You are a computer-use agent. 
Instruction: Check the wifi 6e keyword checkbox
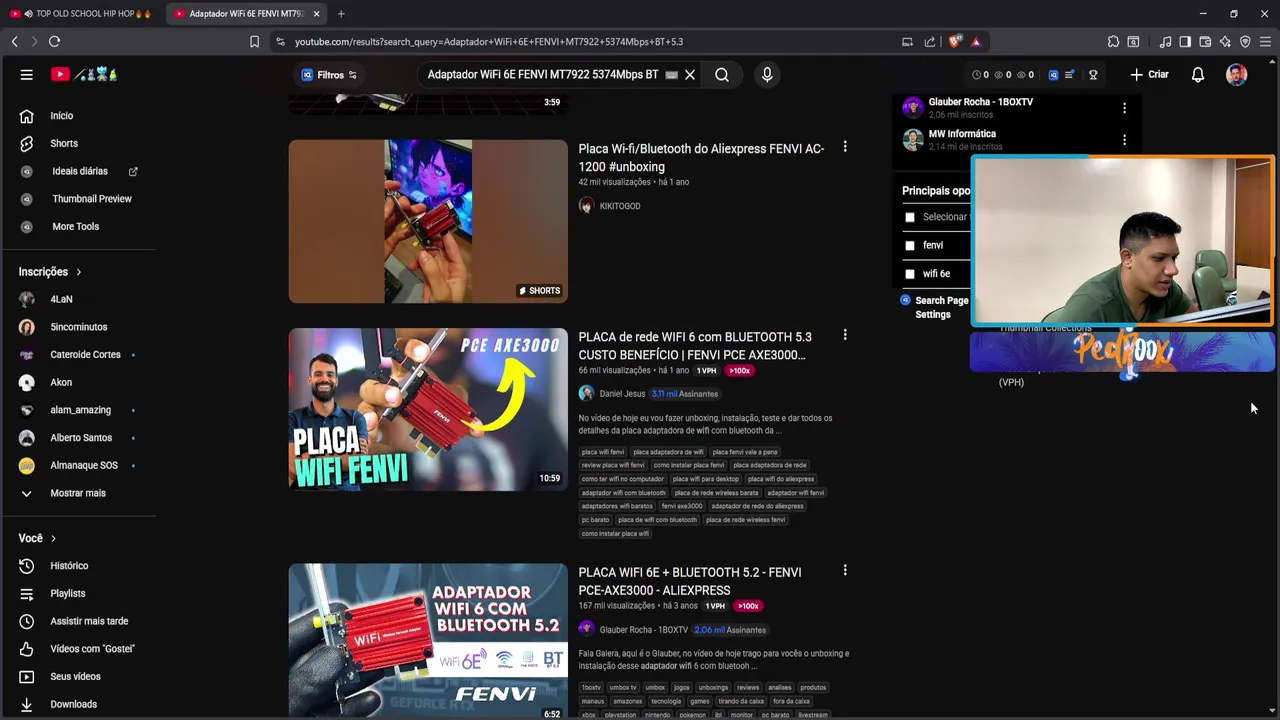tap(909, 274)
